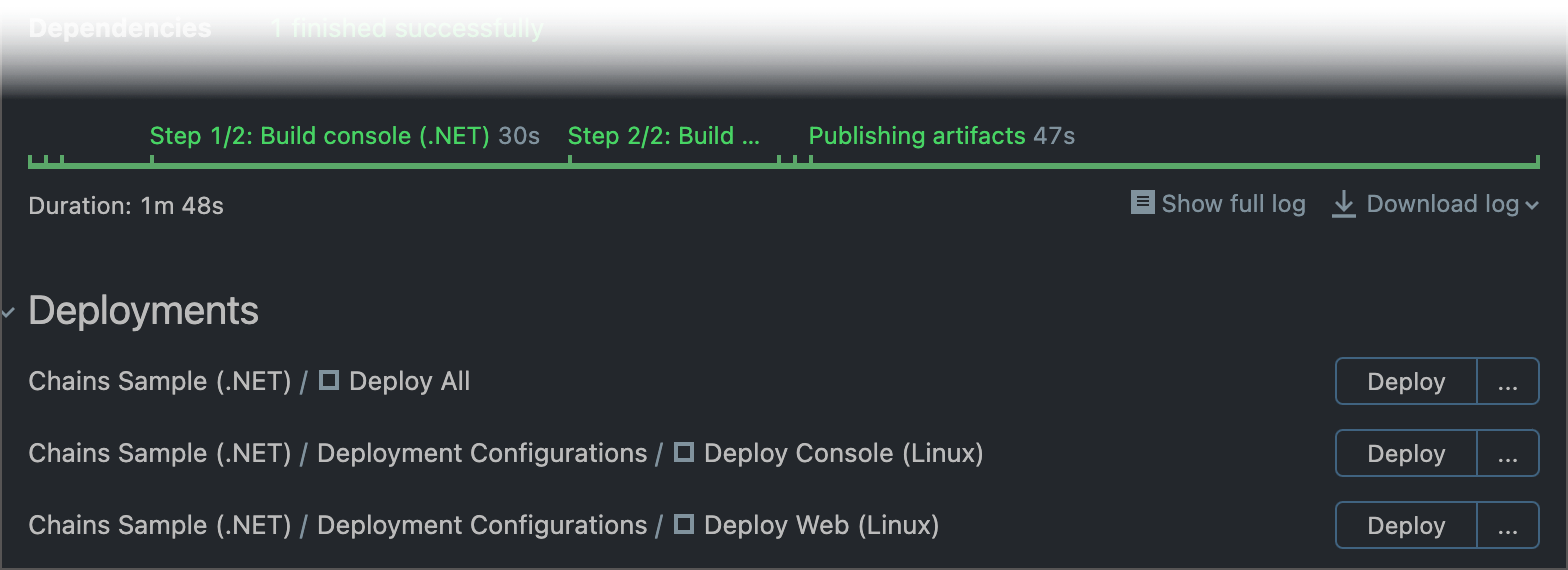The width and height of the screenshot is (1568, 570).
Task: Click the Deploy Console (Linux) configuration icon
Action: (x=684, y=453)
